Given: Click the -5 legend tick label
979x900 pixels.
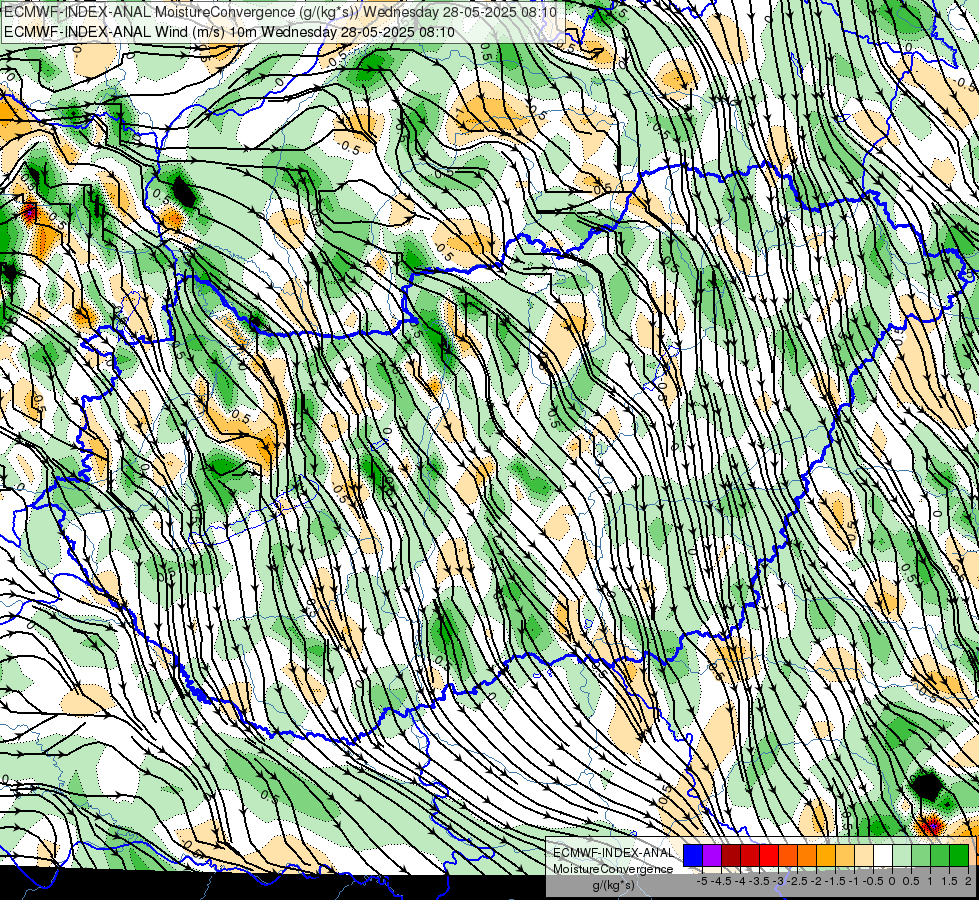Looking at the screenshot, I should click(702, 881).
